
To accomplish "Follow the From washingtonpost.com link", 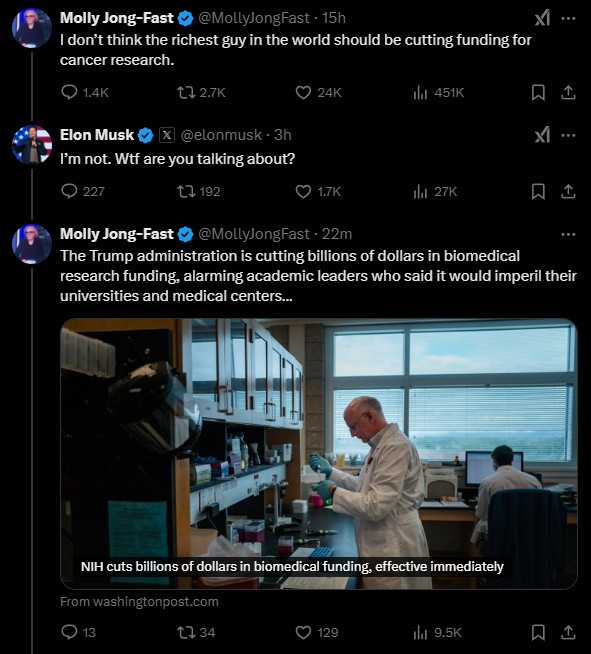I will 139,602.
